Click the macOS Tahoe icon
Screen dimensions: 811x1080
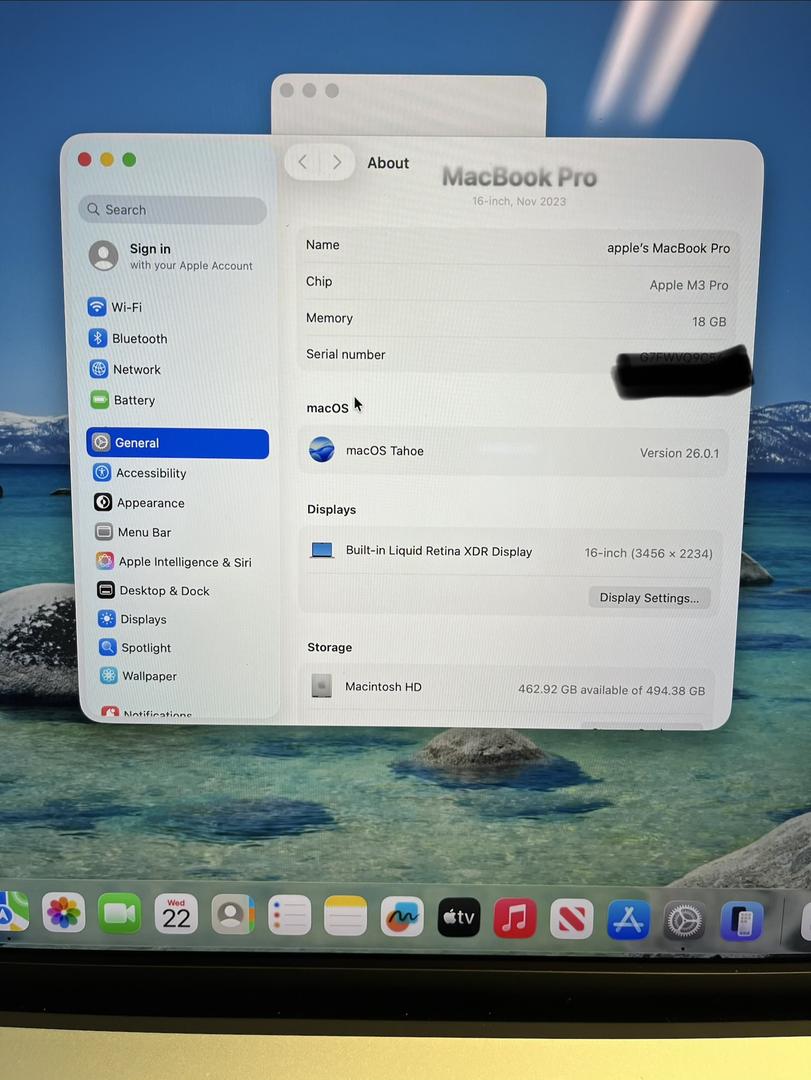(321, 450)
